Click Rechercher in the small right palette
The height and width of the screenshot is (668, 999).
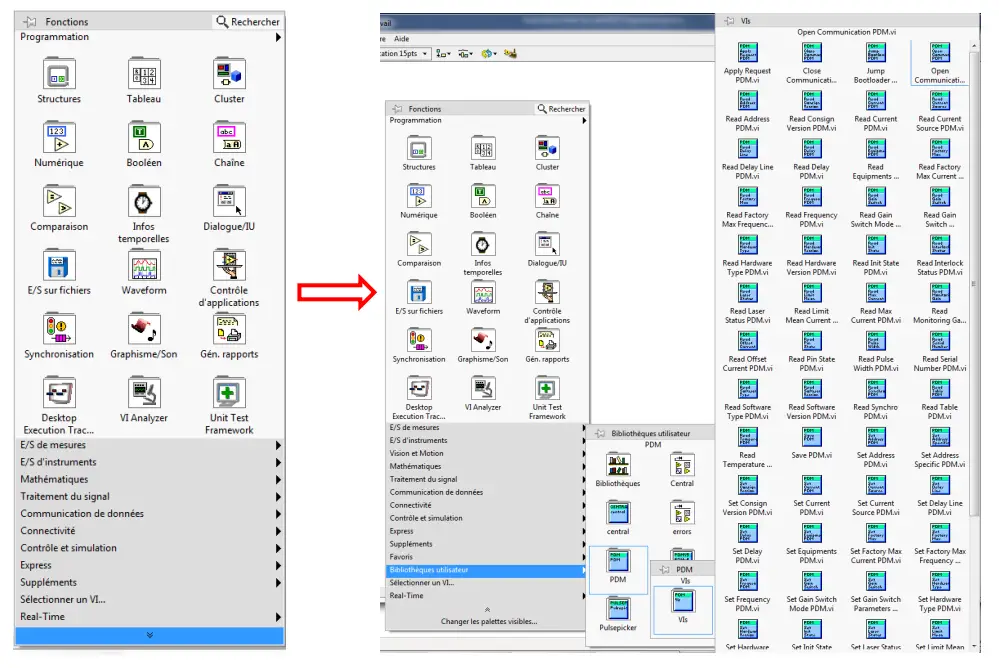(x=561, y=109)
